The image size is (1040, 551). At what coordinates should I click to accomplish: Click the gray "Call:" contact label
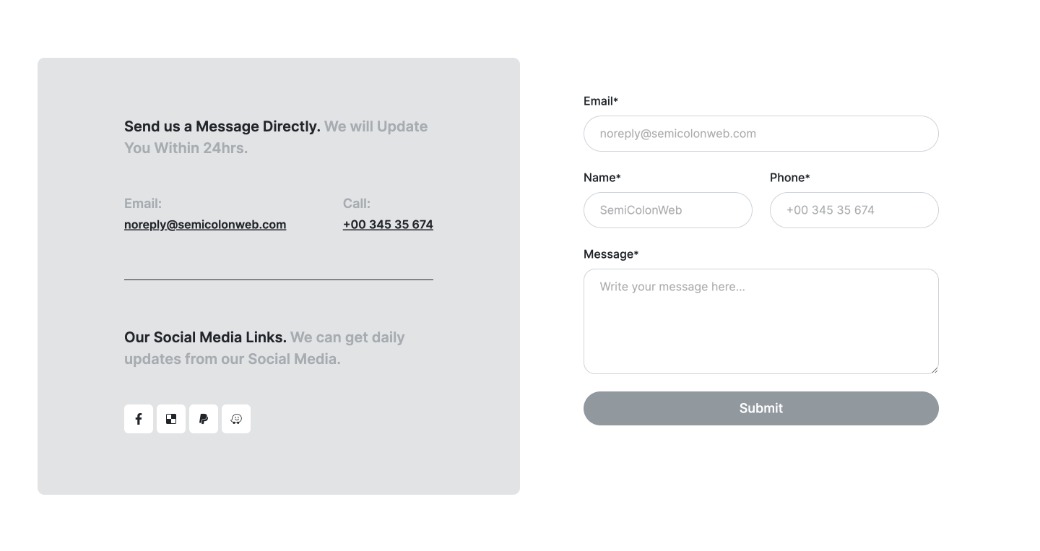(x=357, y=203)
